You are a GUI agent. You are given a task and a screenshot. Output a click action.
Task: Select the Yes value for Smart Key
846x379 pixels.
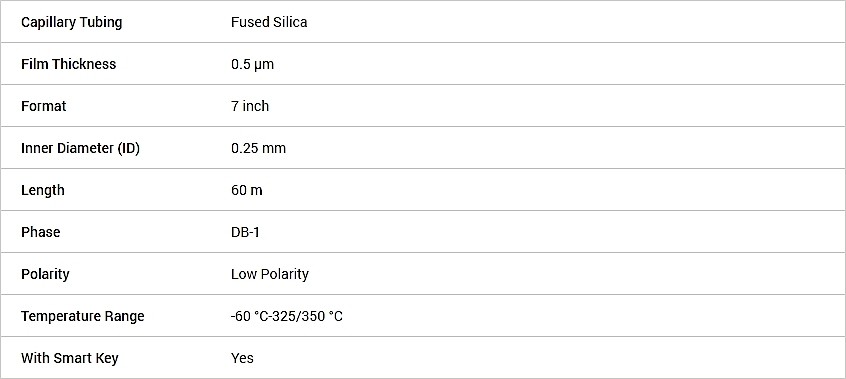pyautogui.click(x=242, y=358)
